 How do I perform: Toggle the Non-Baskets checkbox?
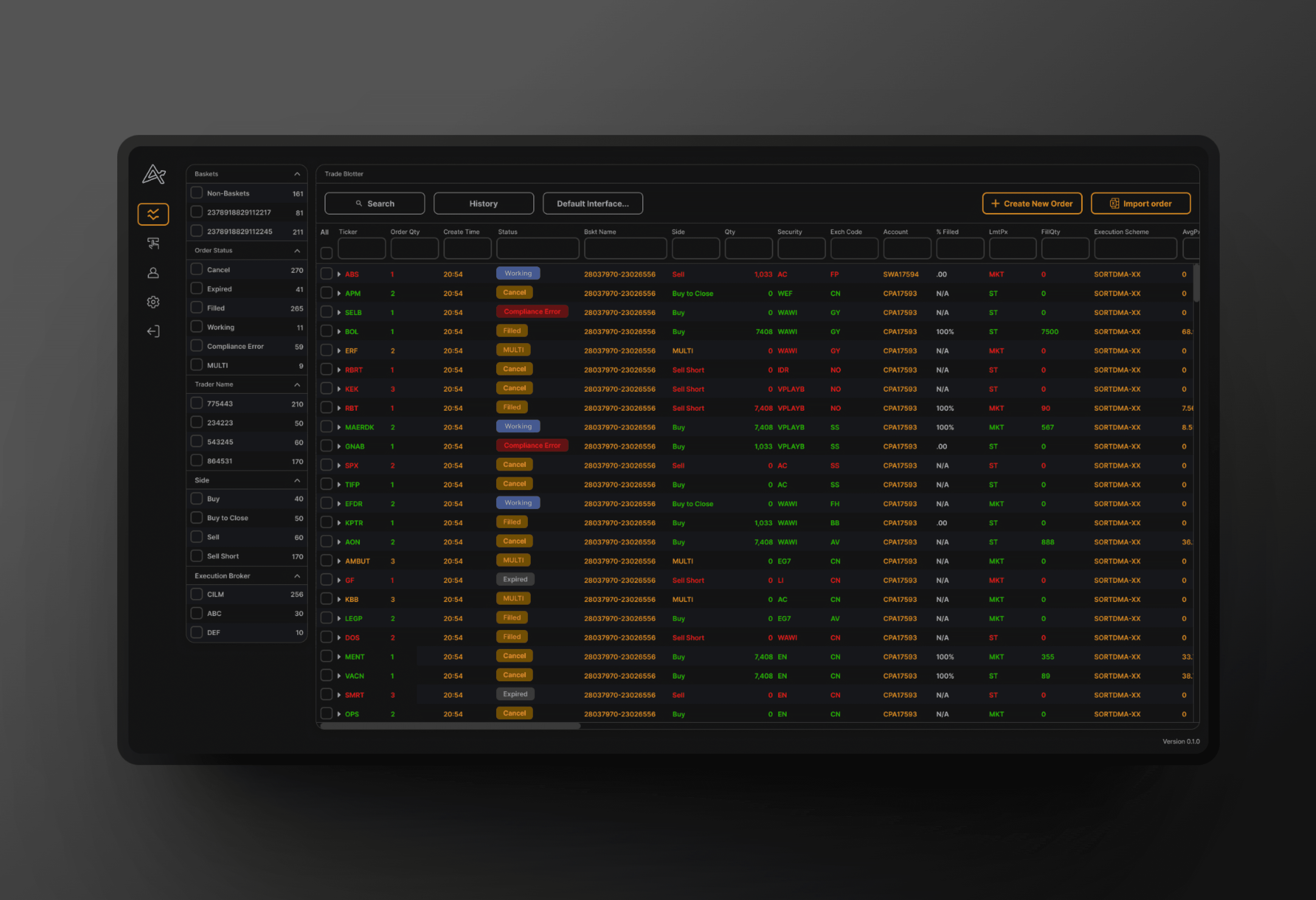click(197, 193)
